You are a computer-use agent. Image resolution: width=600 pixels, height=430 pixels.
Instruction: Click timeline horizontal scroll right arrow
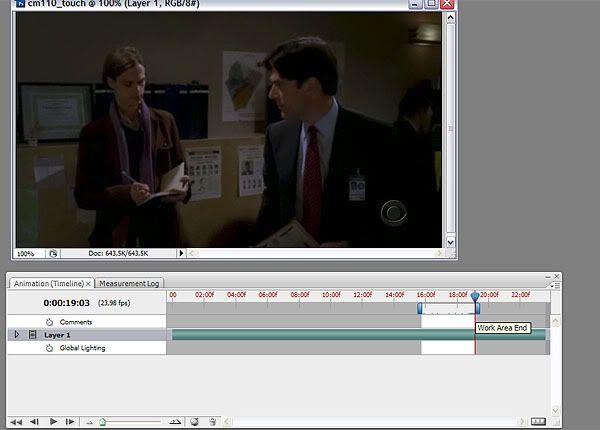[521, 422]
